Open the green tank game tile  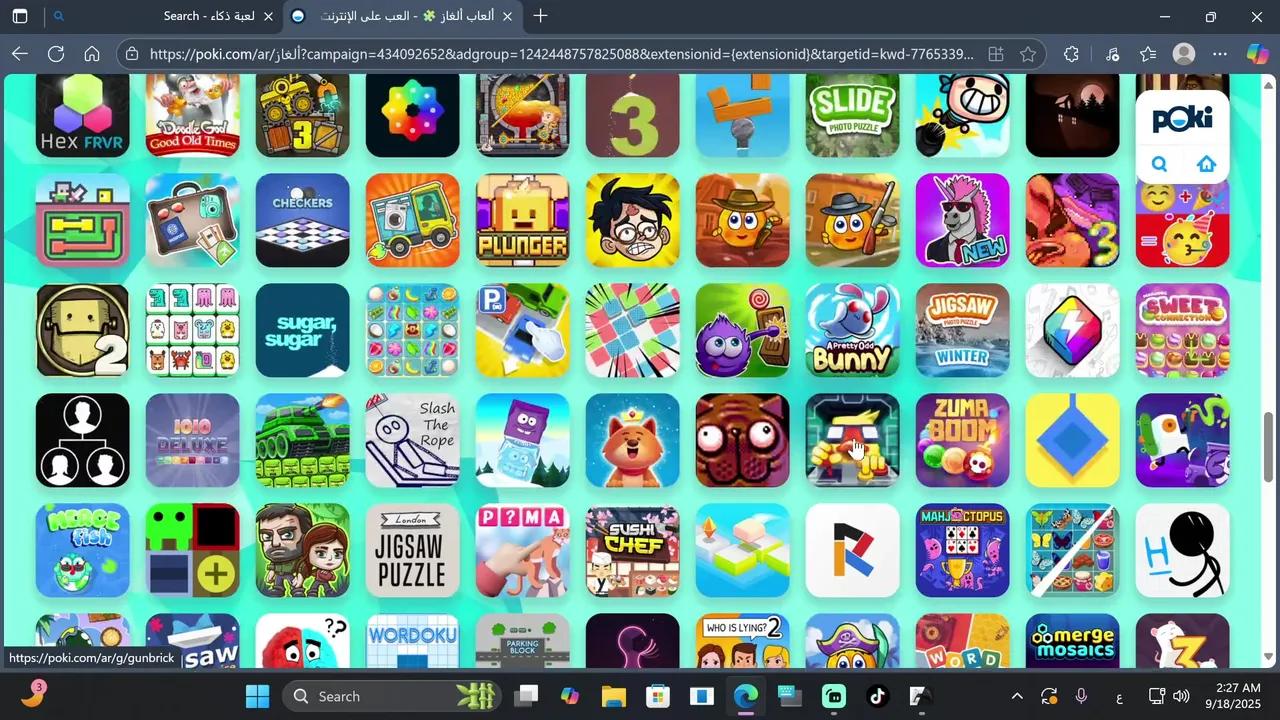coord(302,440)
